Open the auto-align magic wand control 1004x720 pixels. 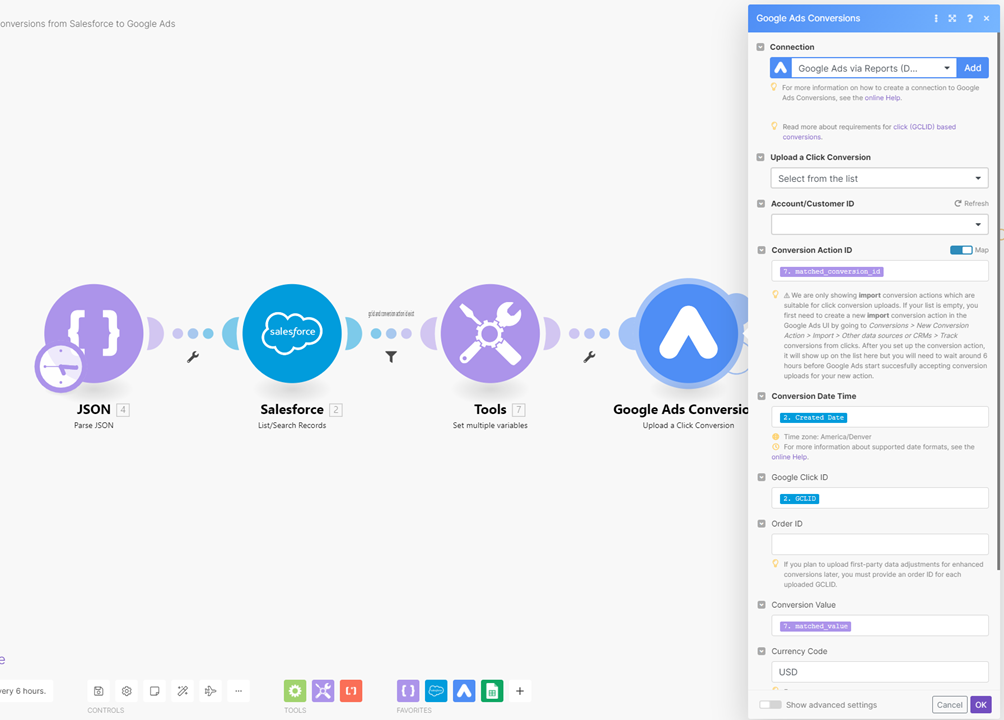coord(182,691)
